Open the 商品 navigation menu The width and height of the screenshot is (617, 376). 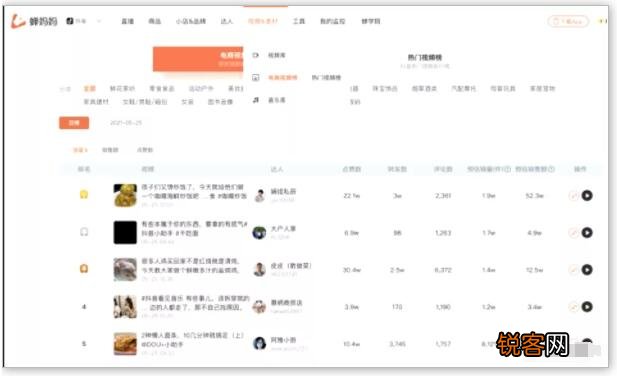[x=155, y=21]
